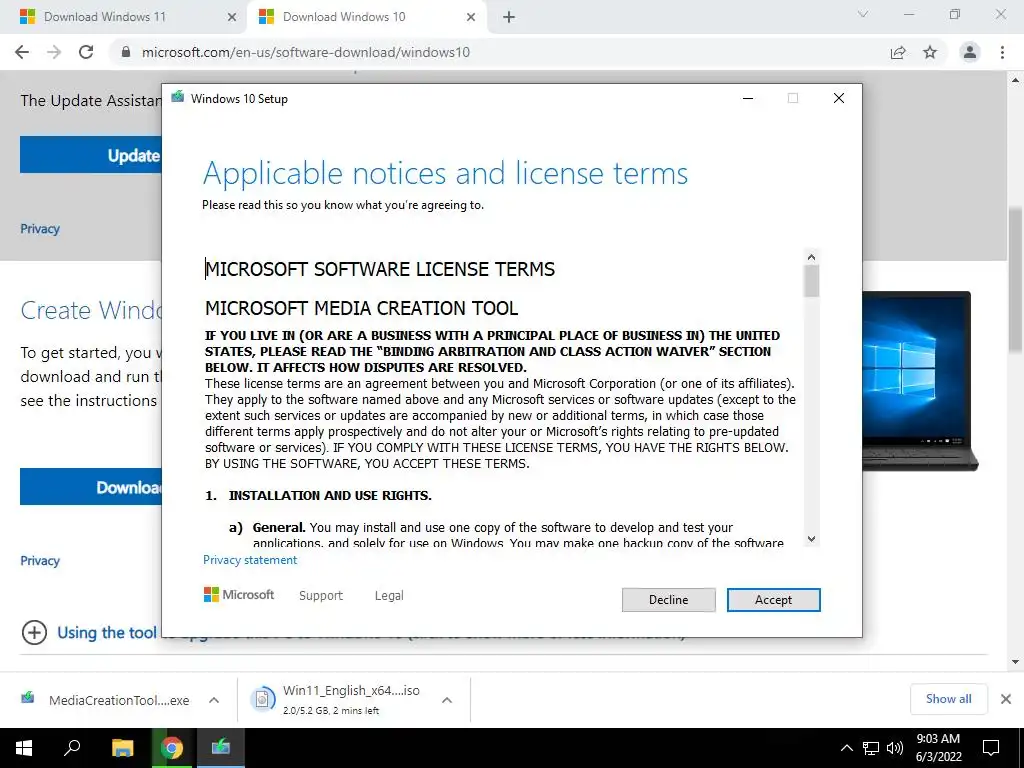Image resolution: width=1024 pixels, height=768 pixels.
Task: Expand the Using the tool section
Action: (34, 632)
